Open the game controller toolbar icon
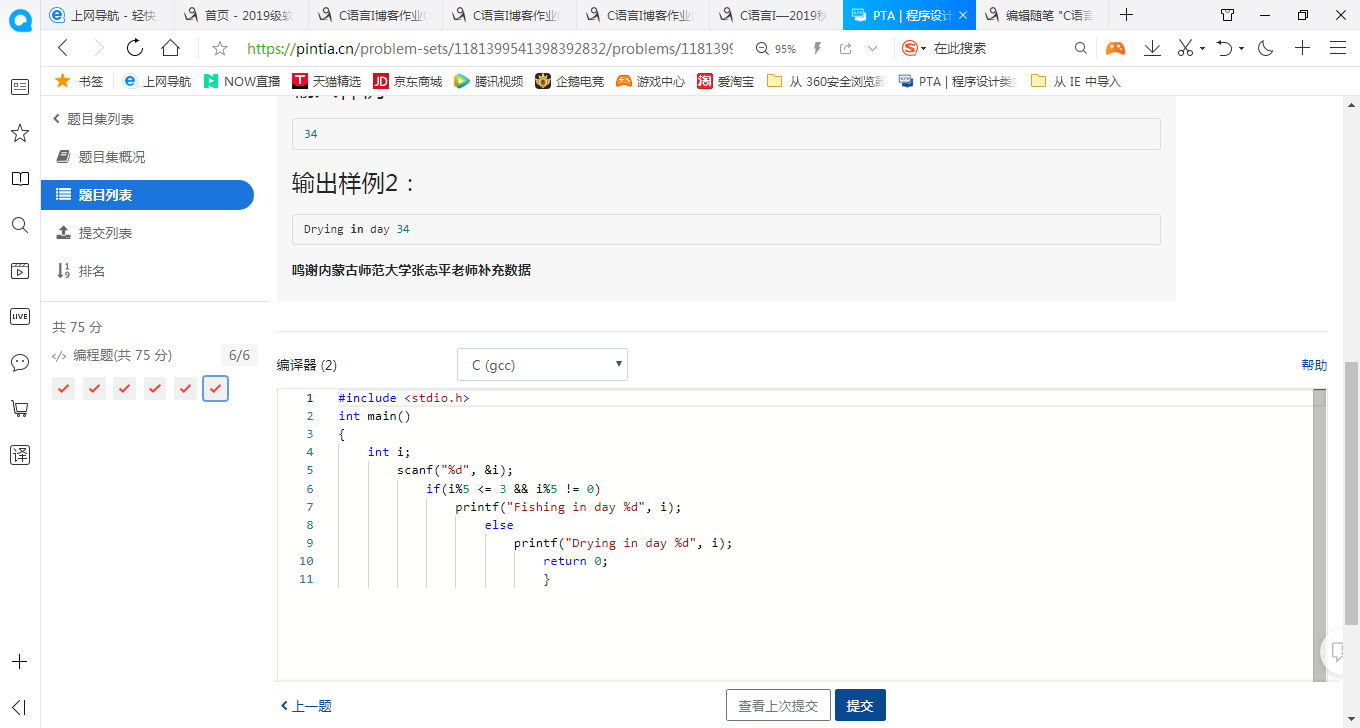Image resolution: width=1360 pixels, height=728 pixels. coord(1115,48)
